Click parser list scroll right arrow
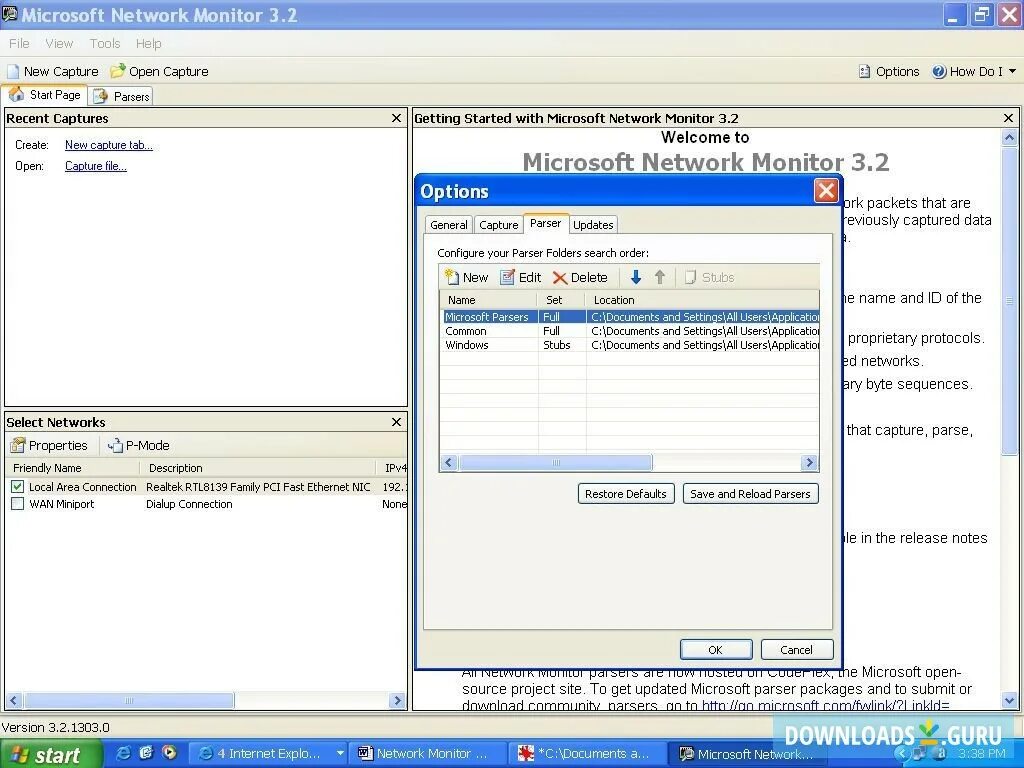Image resolution: width=1024 pixels, height=768 pixels. click(810, 463)
